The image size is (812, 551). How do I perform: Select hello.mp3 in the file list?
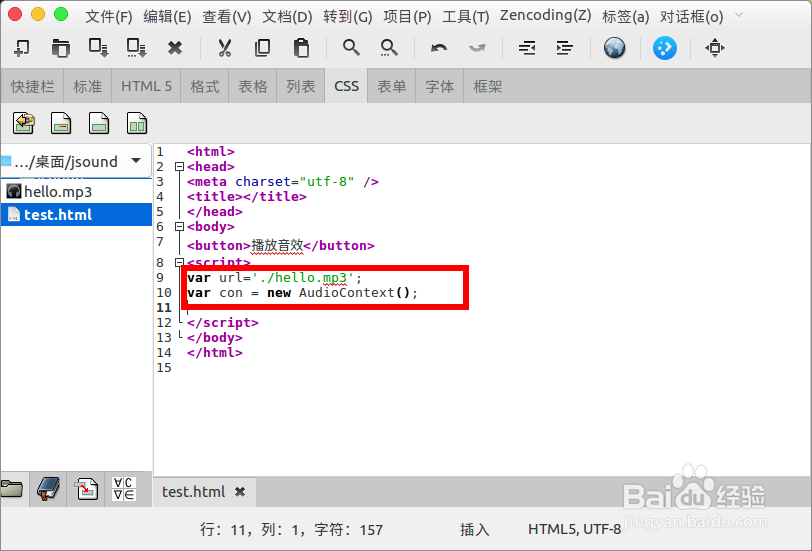76,192
